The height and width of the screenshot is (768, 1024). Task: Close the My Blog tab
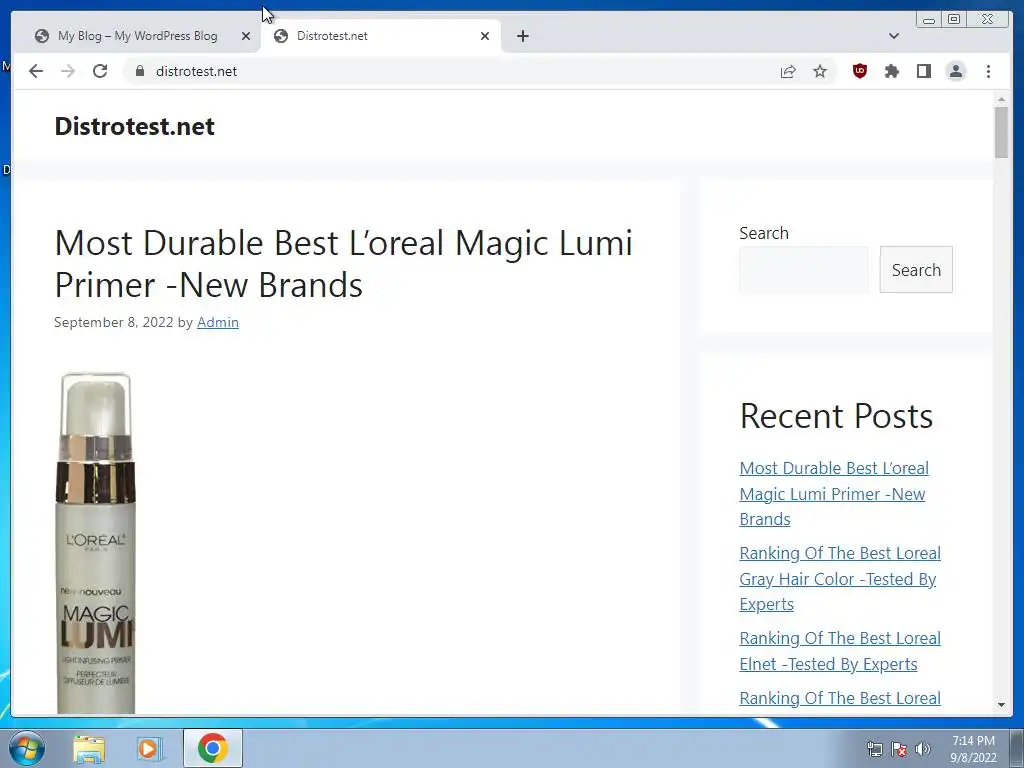point(246,36)
